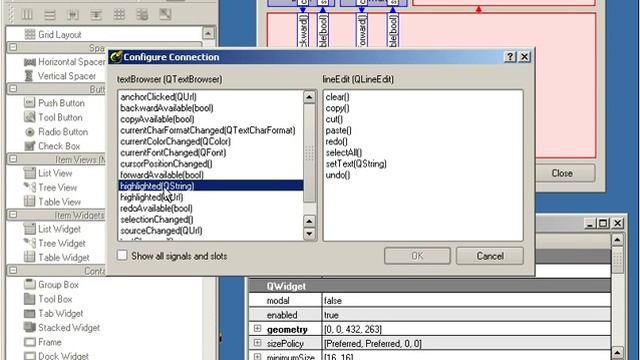Apply the Lay Out Horizontally toolbar icon
Image resolution: width=640 pixels, height=360 pixels.
coord(27,15)
